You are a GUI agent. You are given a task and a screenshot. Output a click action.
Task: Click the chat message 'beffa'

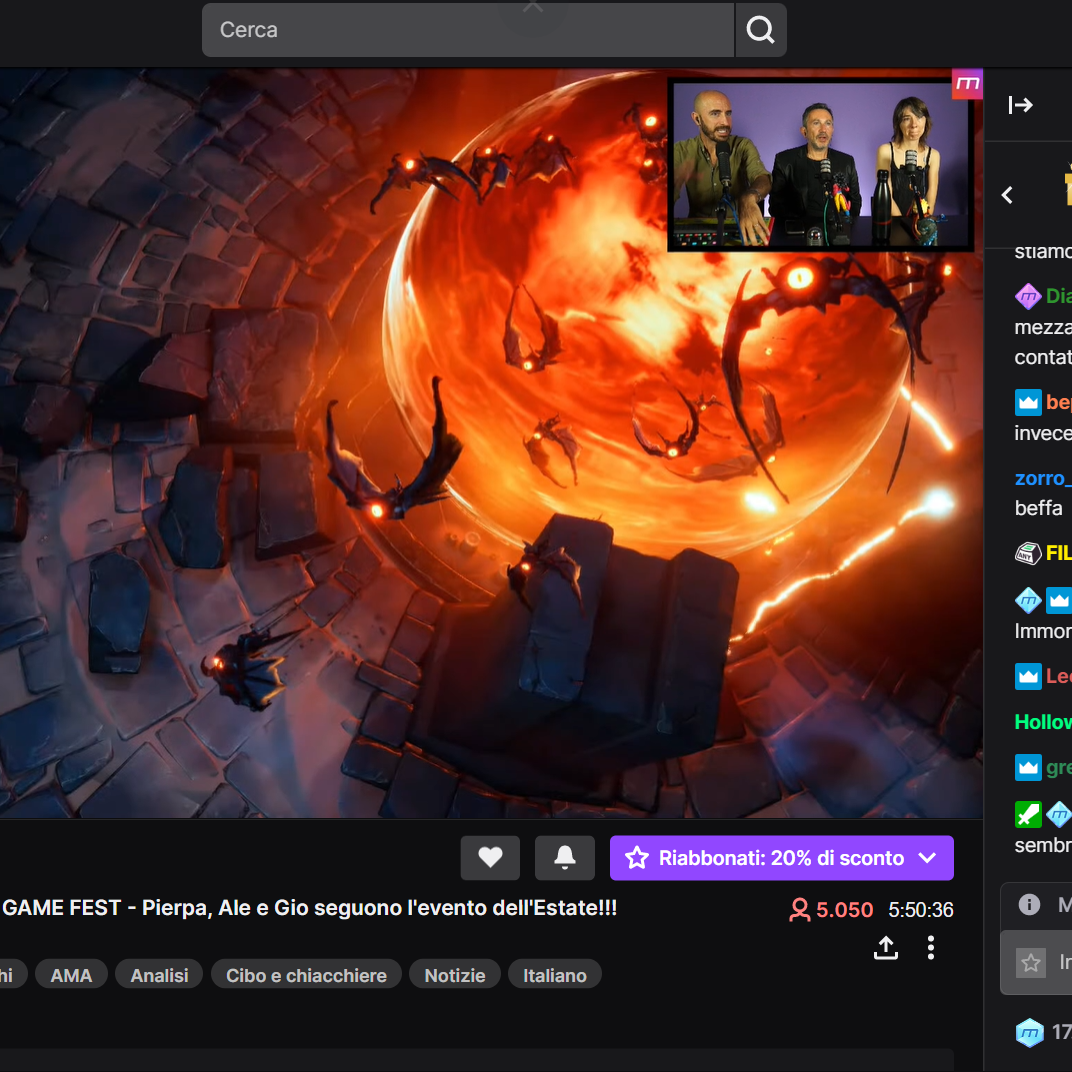pos(1038,508)
